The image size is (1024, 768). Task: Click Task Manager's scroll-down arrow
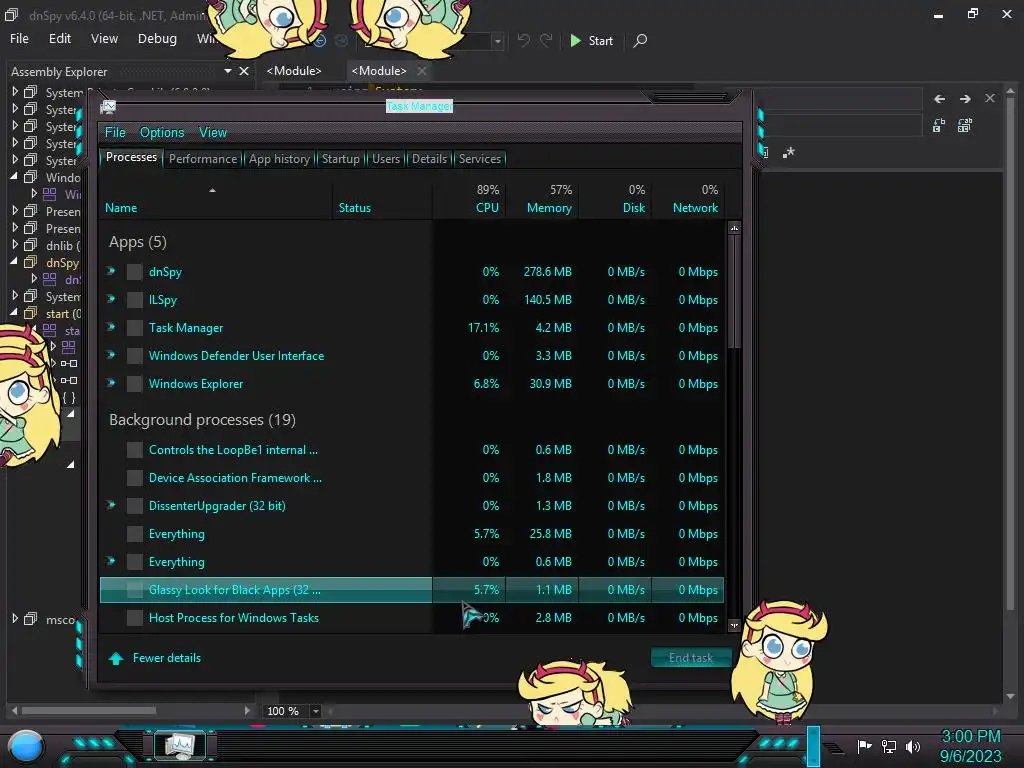pyautogui.click(x=734, y=626)
